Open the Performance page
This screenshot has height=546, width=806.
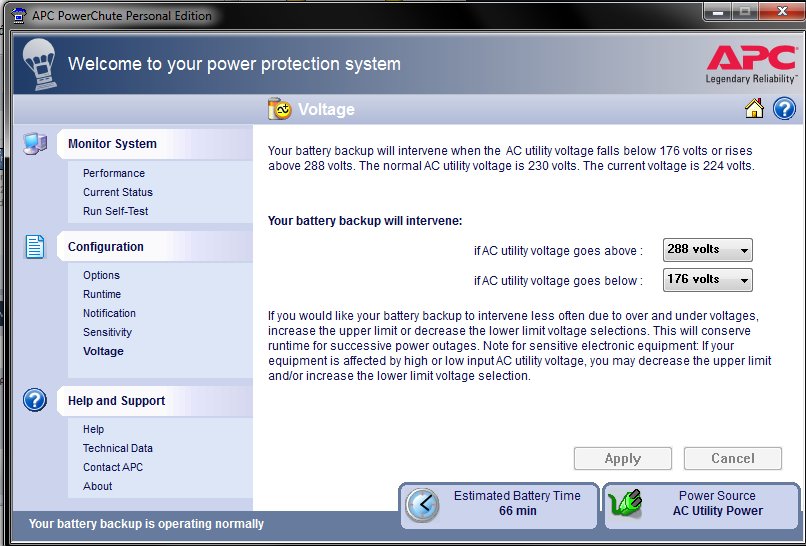click(114, 173)
